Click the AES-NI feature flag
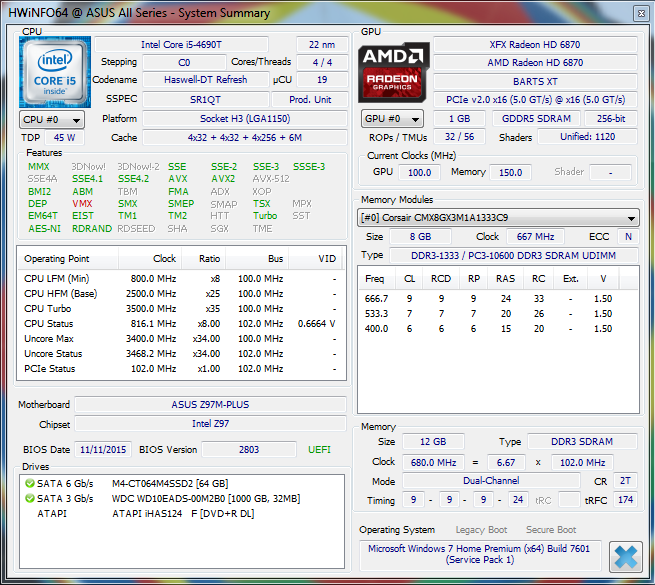Screen dimensions: 655x585 44,229
